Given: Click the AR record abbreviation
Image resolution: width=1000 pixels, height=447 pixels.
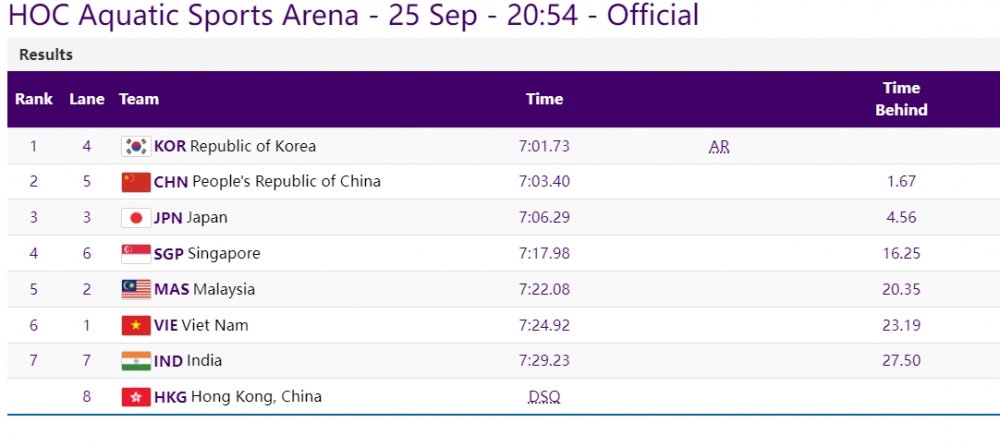Looking at the screenshot, I should point(719,147).
